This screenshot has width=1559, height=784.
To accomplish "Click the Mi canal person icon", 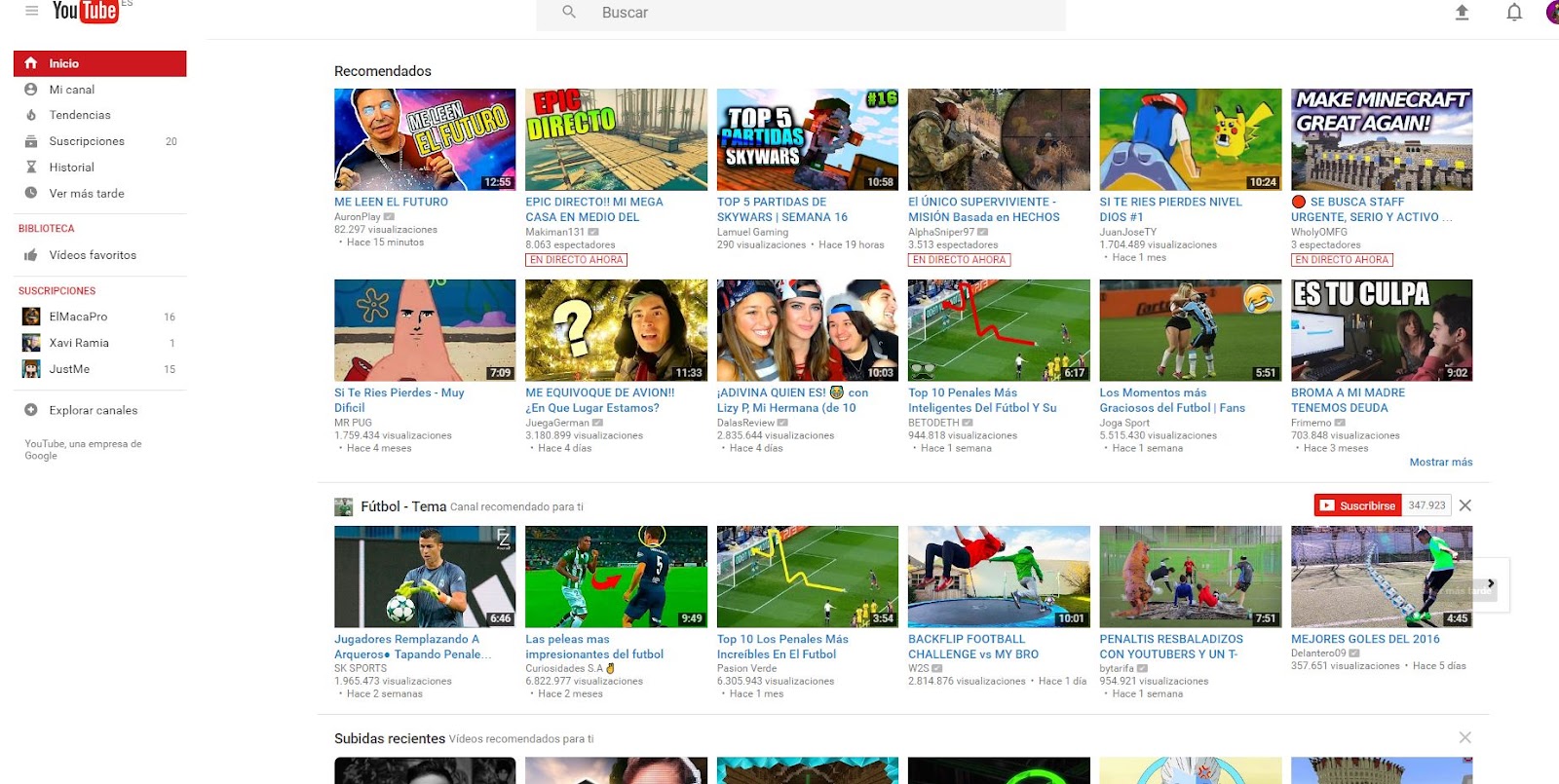I will [x=31, y=90].
